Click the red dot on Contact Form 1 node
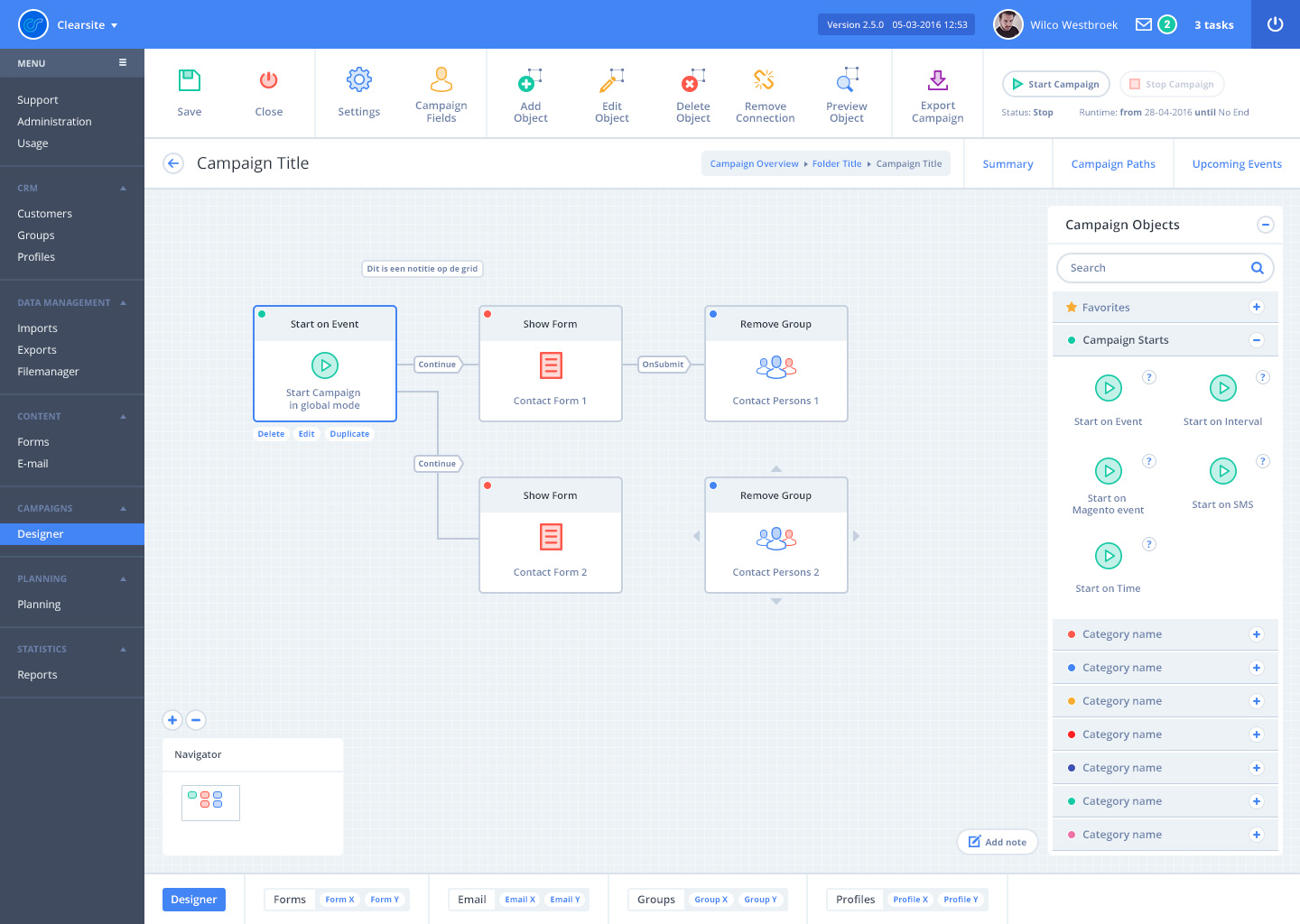The width and height of the screenshot is (1300, 924). (x=487, y=314)
